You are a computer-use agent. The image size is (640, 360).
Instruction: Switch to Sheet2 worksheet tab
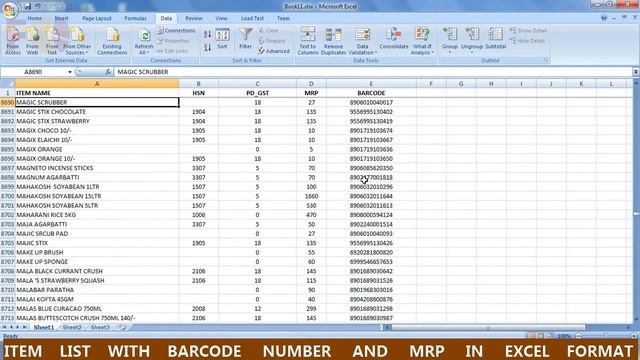click(72, 327)
